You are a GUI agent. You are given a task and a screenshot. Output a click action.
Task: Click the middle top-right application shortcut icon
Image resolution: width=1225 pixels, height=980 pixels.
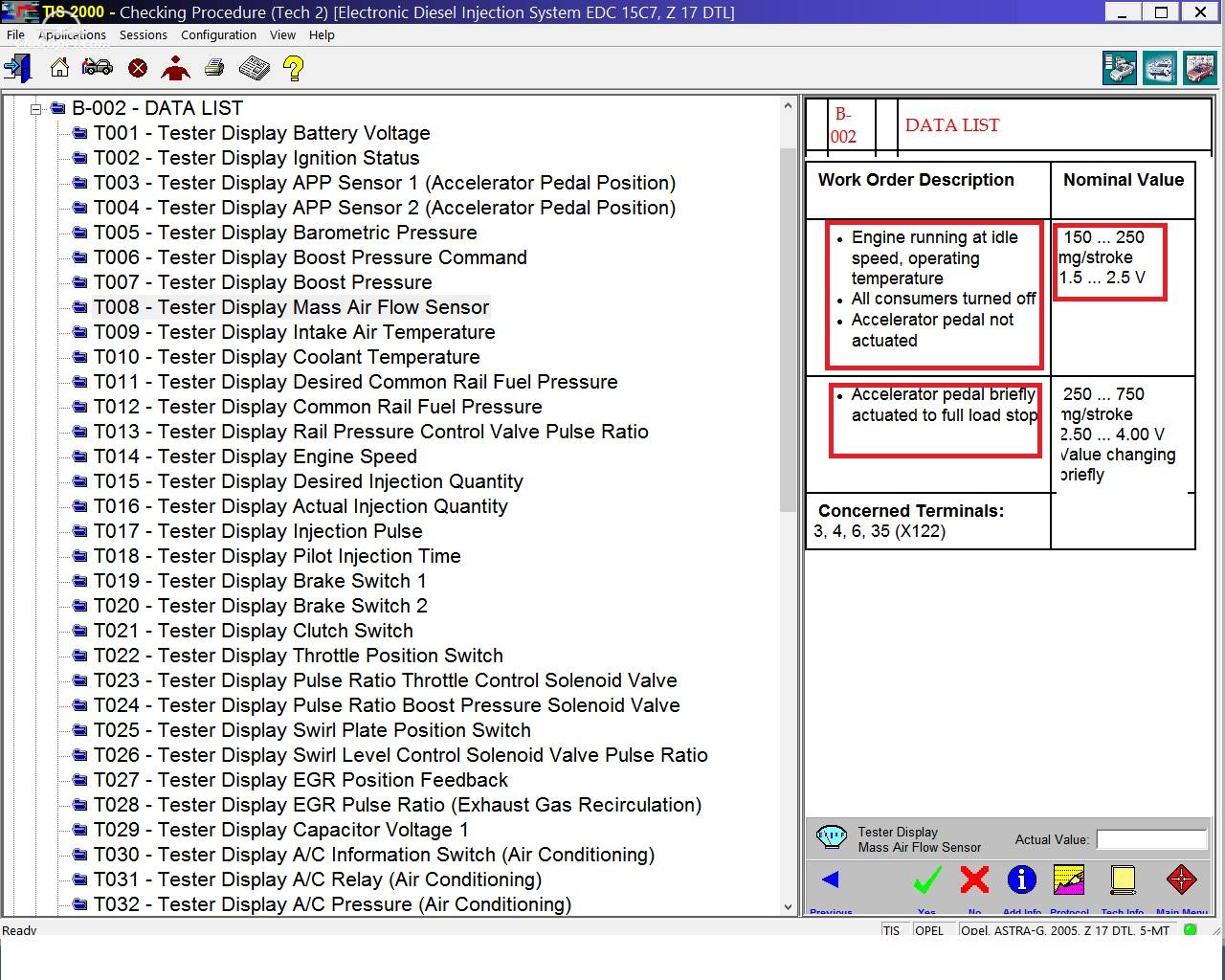[x=1159, y=69]
